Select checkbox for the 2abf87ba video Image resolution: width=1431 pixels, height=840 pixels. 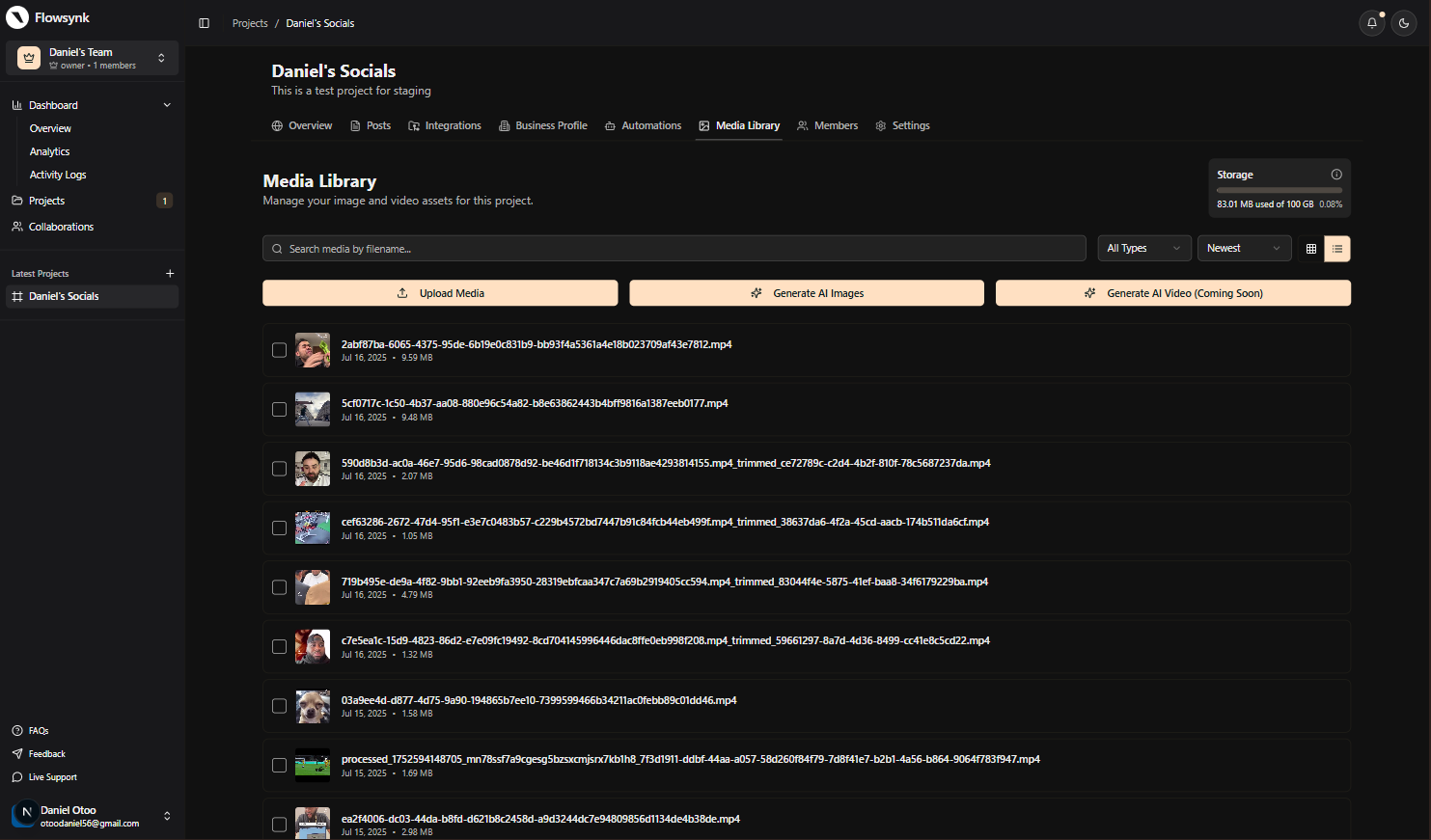coord(279,350)
